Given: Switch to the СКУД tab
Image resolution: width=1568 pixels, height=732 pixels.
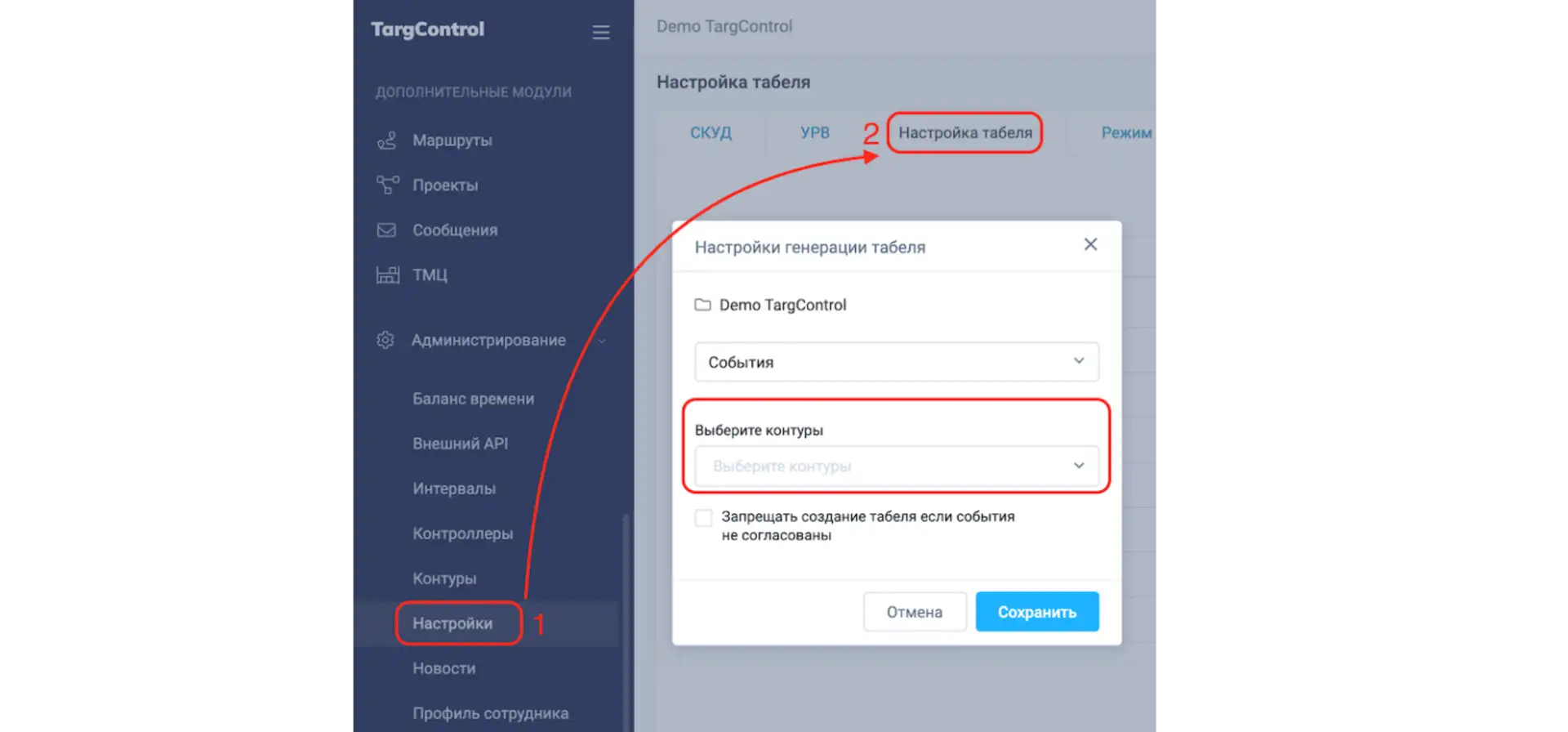Looking at the screenshot, I should tap(710, 132).
